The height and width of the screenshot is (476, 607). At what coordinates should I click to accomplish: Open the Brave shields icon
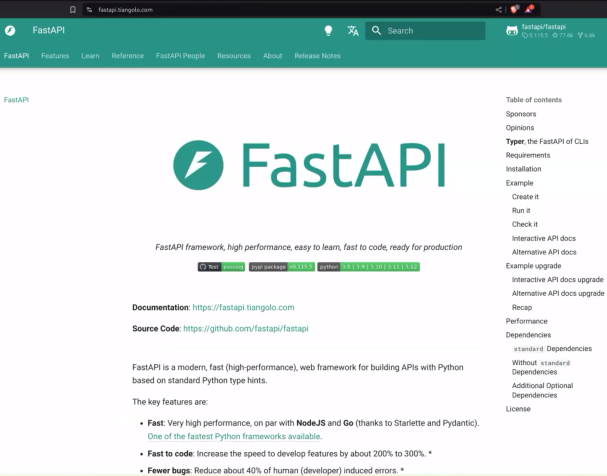514,9
